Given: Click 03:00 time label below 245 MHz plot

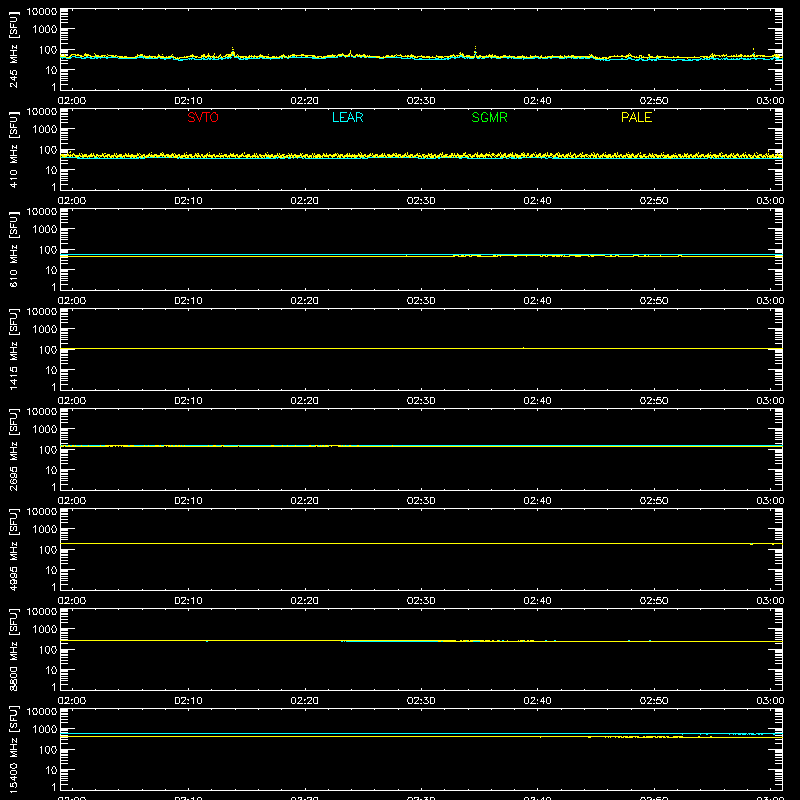Looking at the screenshot, I should [x=770, y=101].
